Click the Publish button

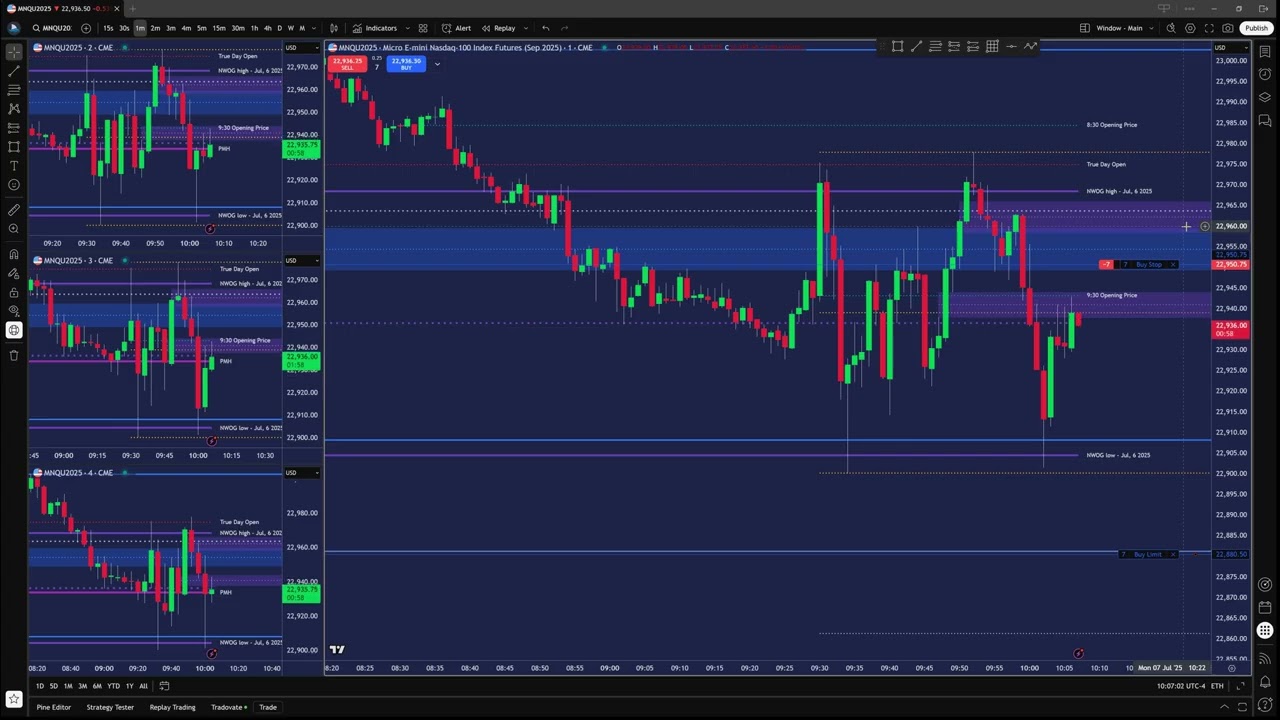click(x=1256, y=28)
